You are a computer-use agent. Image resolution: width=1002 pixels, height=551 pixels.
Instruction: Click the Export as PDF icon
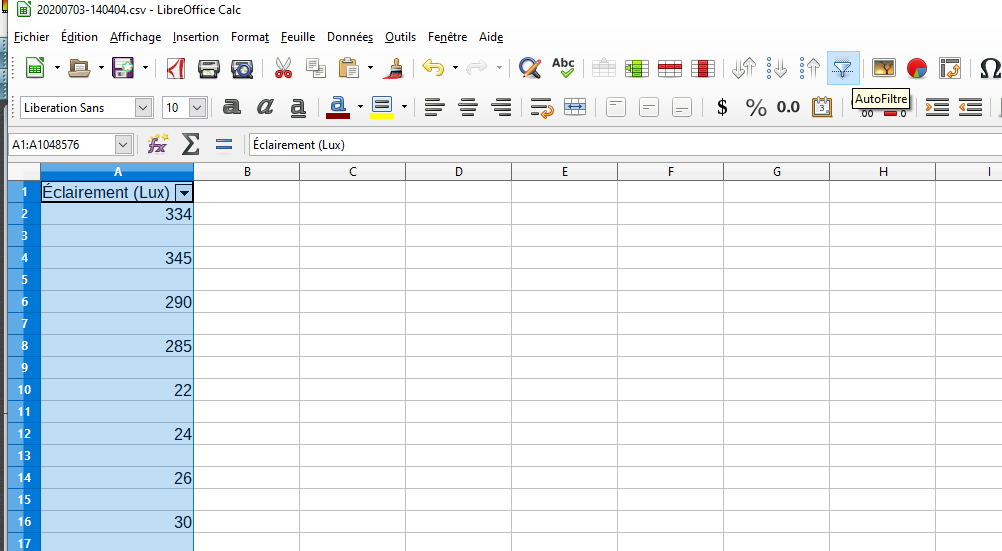coord(176,68)
